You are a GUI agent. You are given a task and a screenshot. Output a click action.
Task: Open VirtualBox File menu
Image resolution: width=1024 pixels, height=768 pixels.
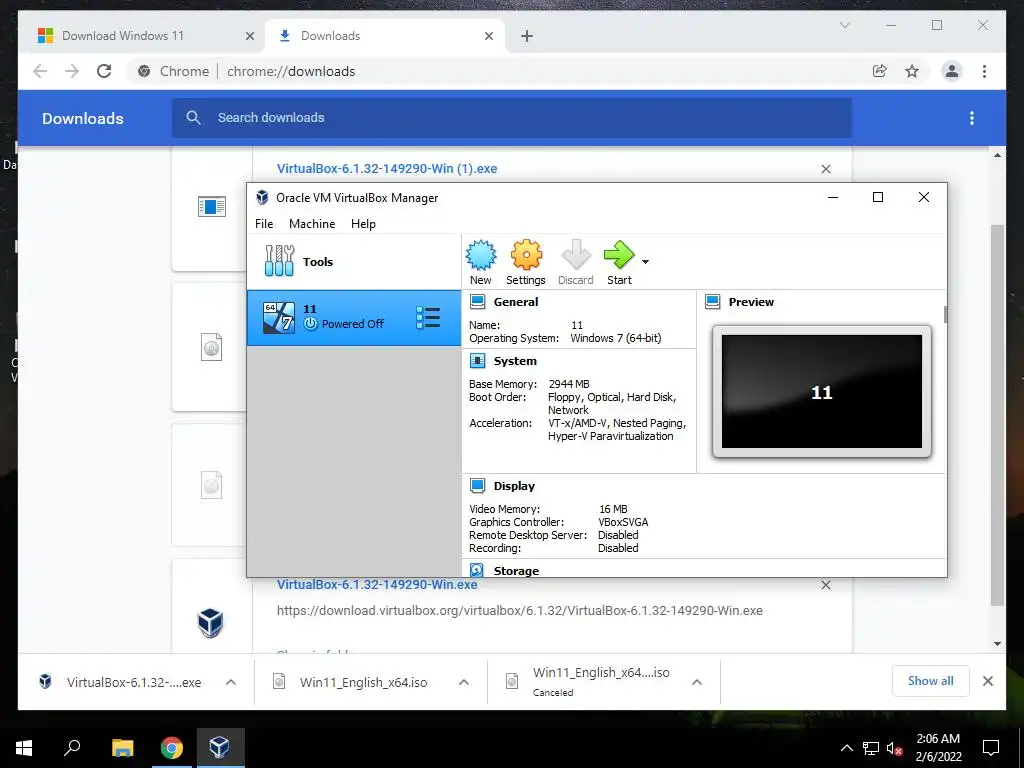pos(264,223)
